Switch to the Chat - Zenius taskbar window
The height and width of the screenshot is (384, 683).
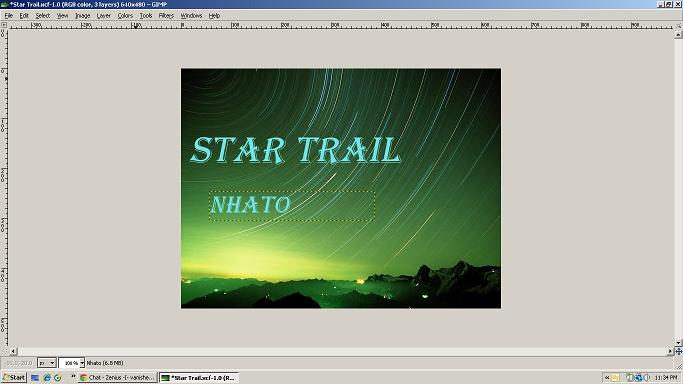(x=118, y=377)
